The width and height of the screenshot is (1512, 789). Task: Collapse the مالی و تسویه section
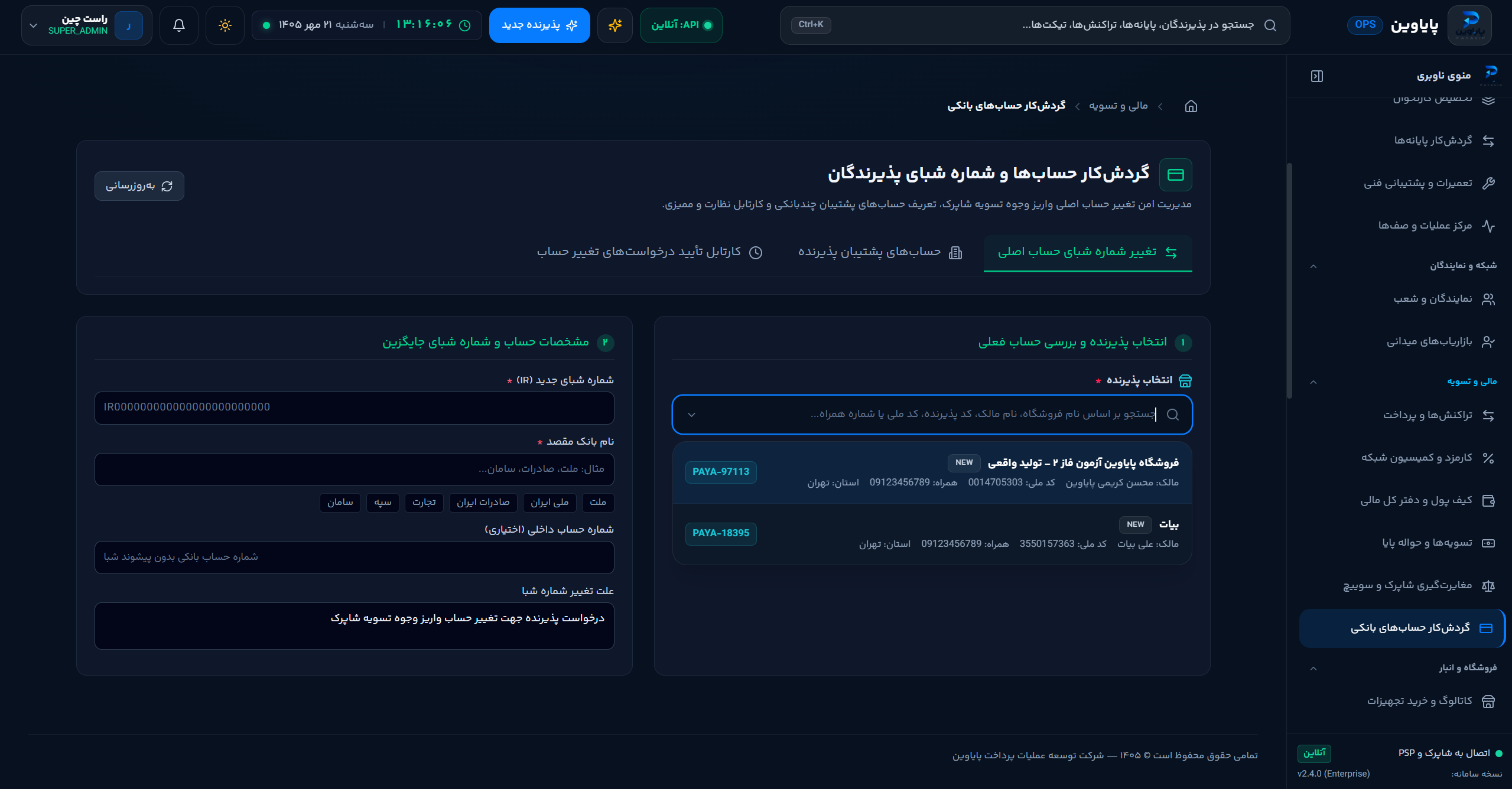pos(1313,382)
